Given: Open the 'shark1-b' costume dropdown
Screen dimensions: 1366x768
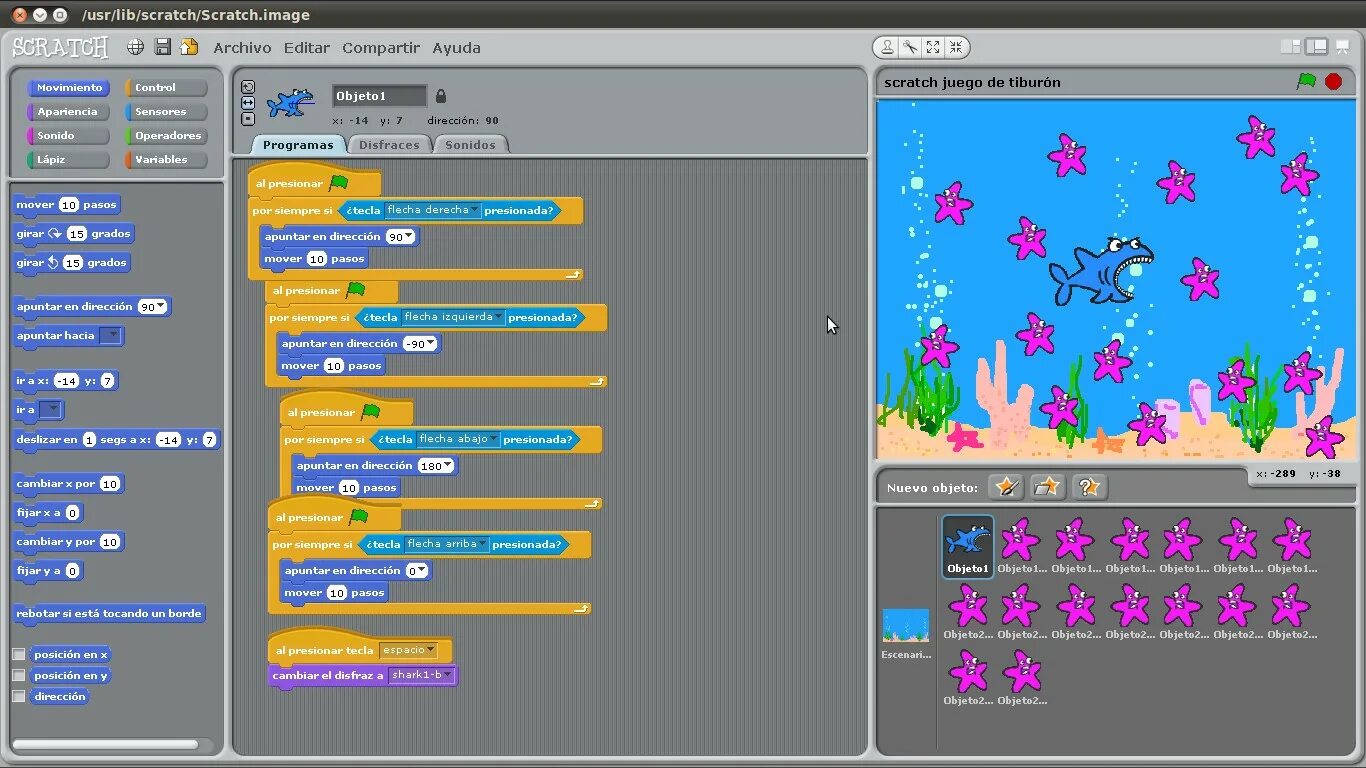Looking at the screenshot, I should pyautogui.click(x=422, y=675).
